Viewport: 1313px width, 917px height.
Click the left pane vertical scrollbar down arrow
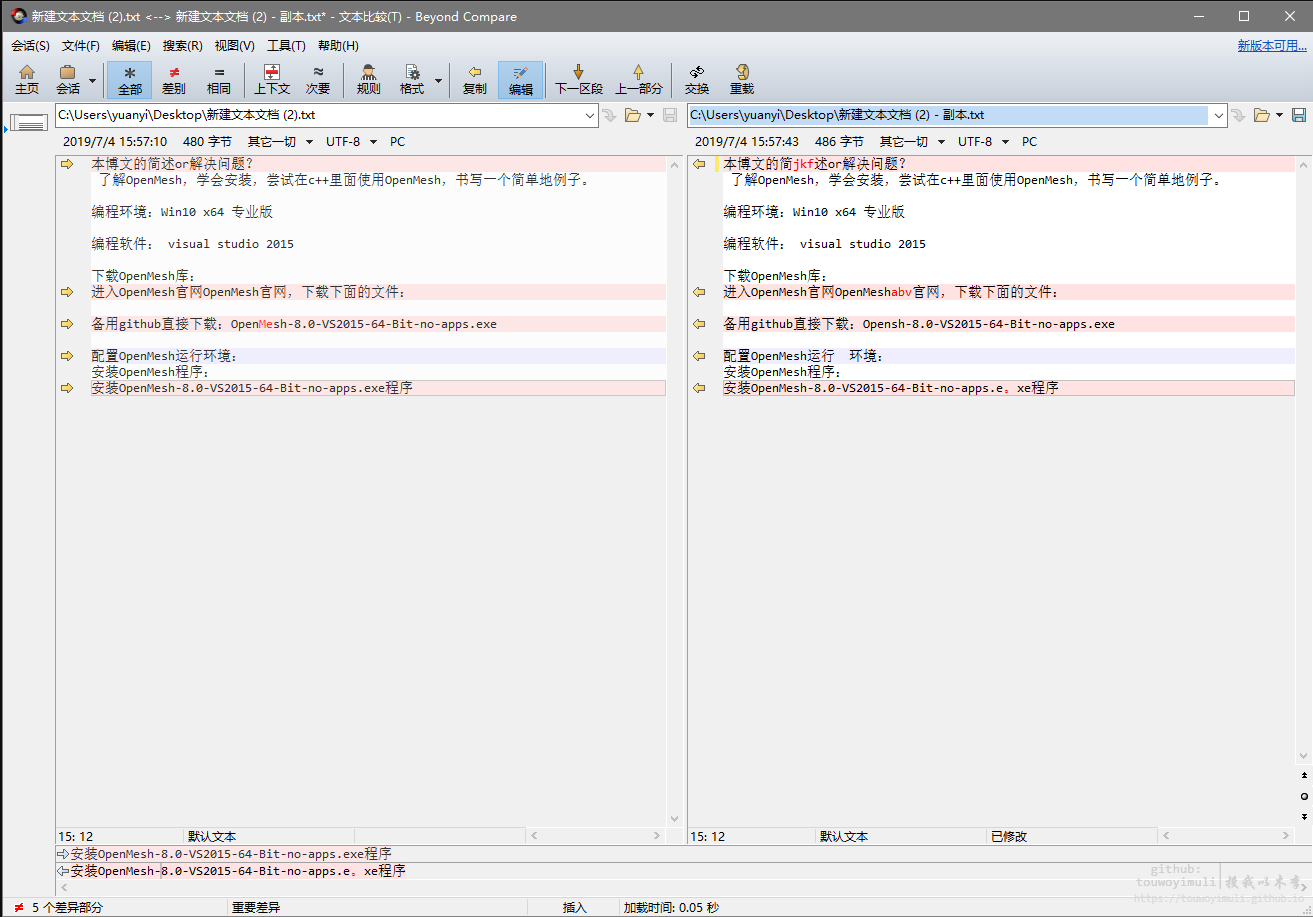coord(674,819)
